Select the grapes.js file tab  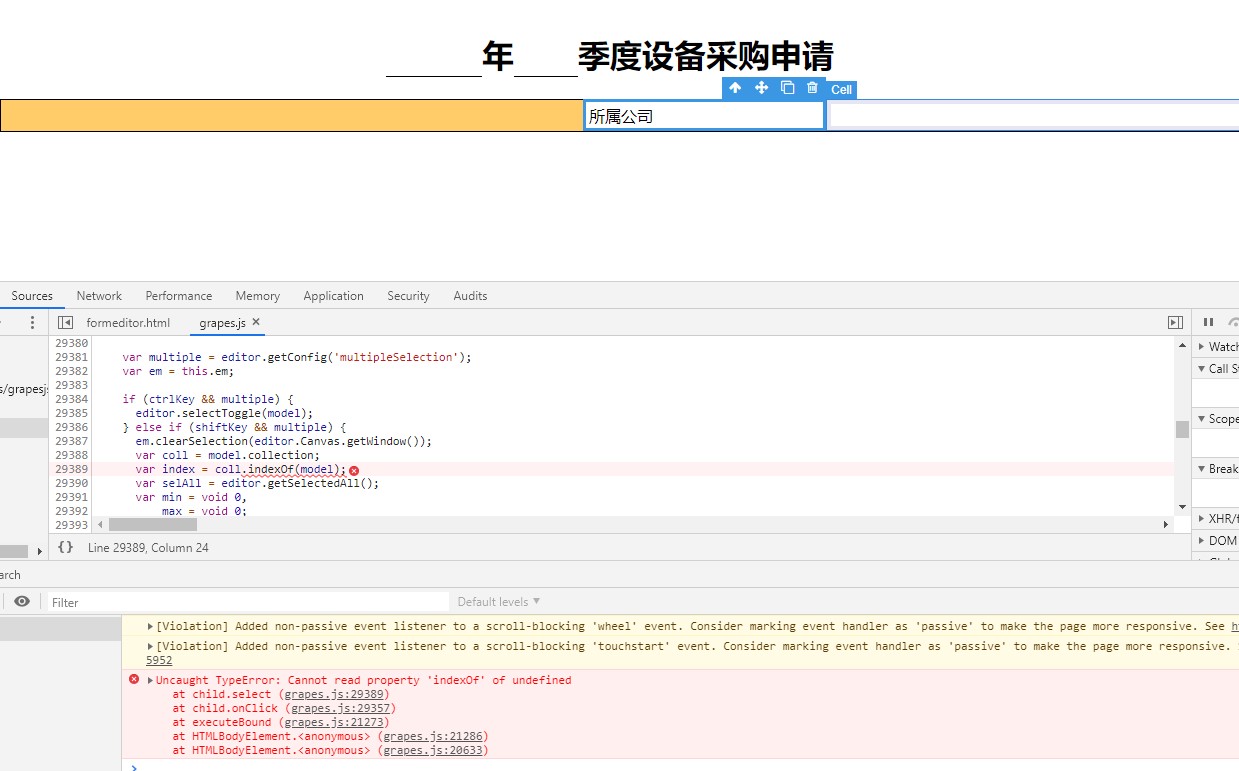[222, 322]
